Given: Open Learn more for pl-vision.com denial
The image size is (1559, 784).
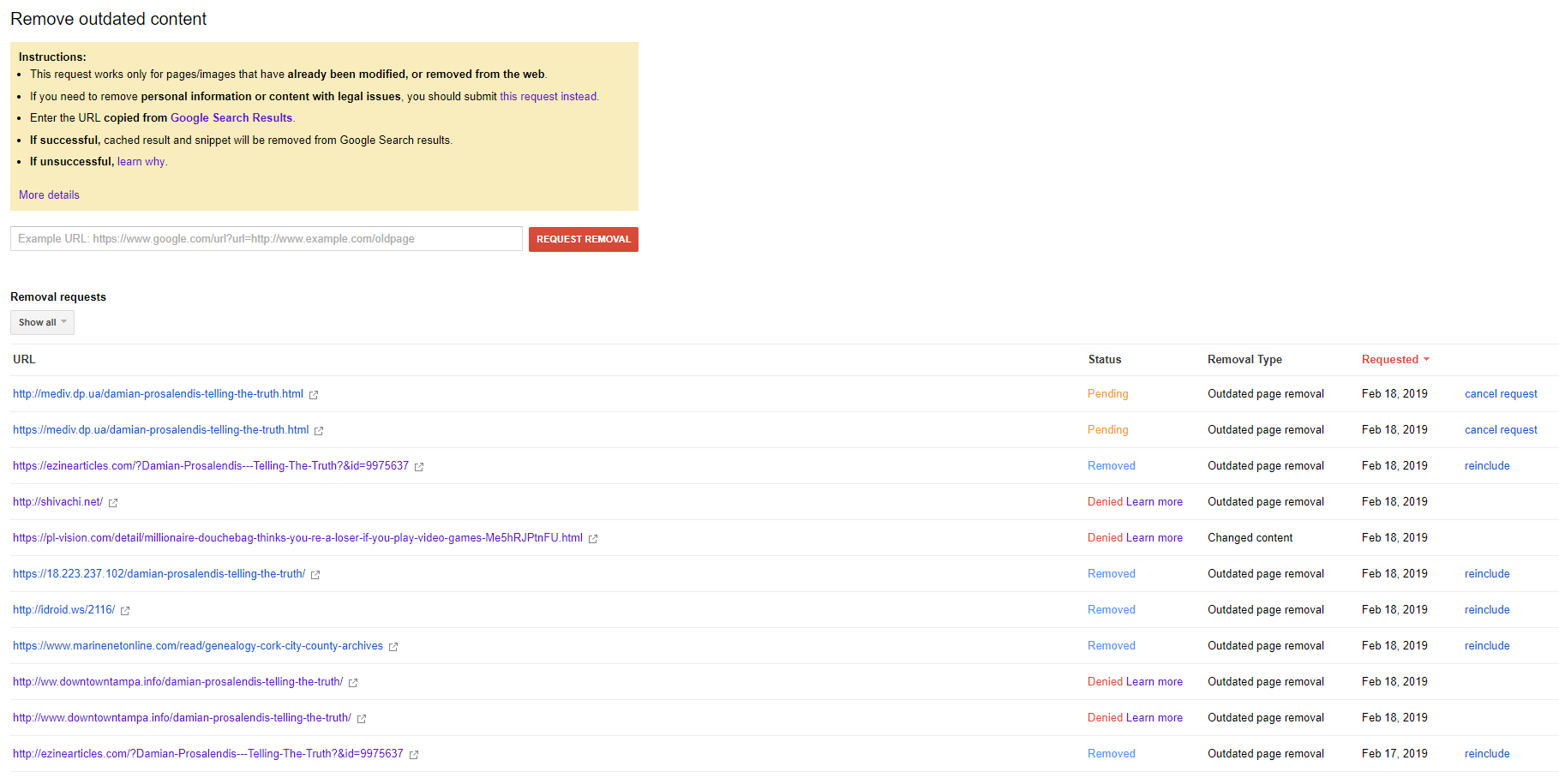Looking at the screenshot, I should pyautogui.click(x=1154, y=538).
